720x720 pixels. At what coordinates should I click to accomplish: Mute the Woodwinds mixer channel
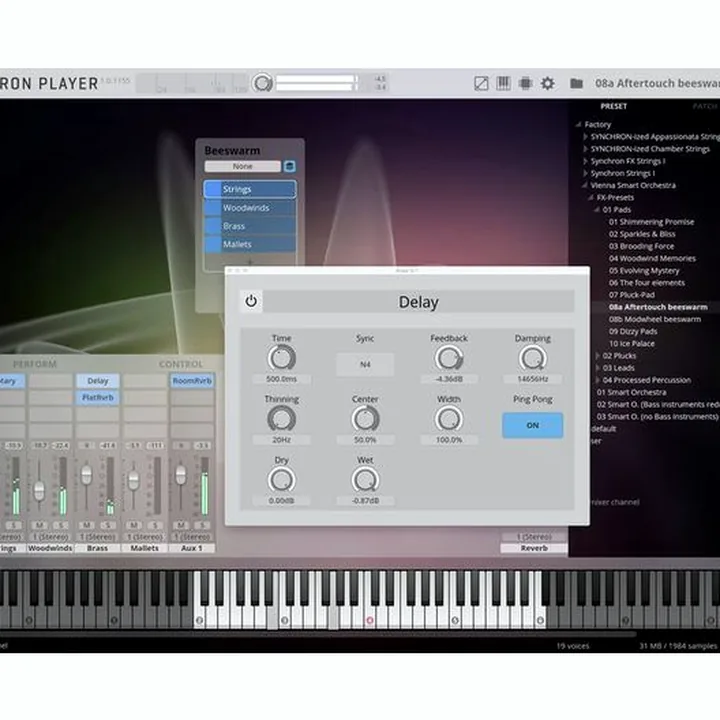39,525
